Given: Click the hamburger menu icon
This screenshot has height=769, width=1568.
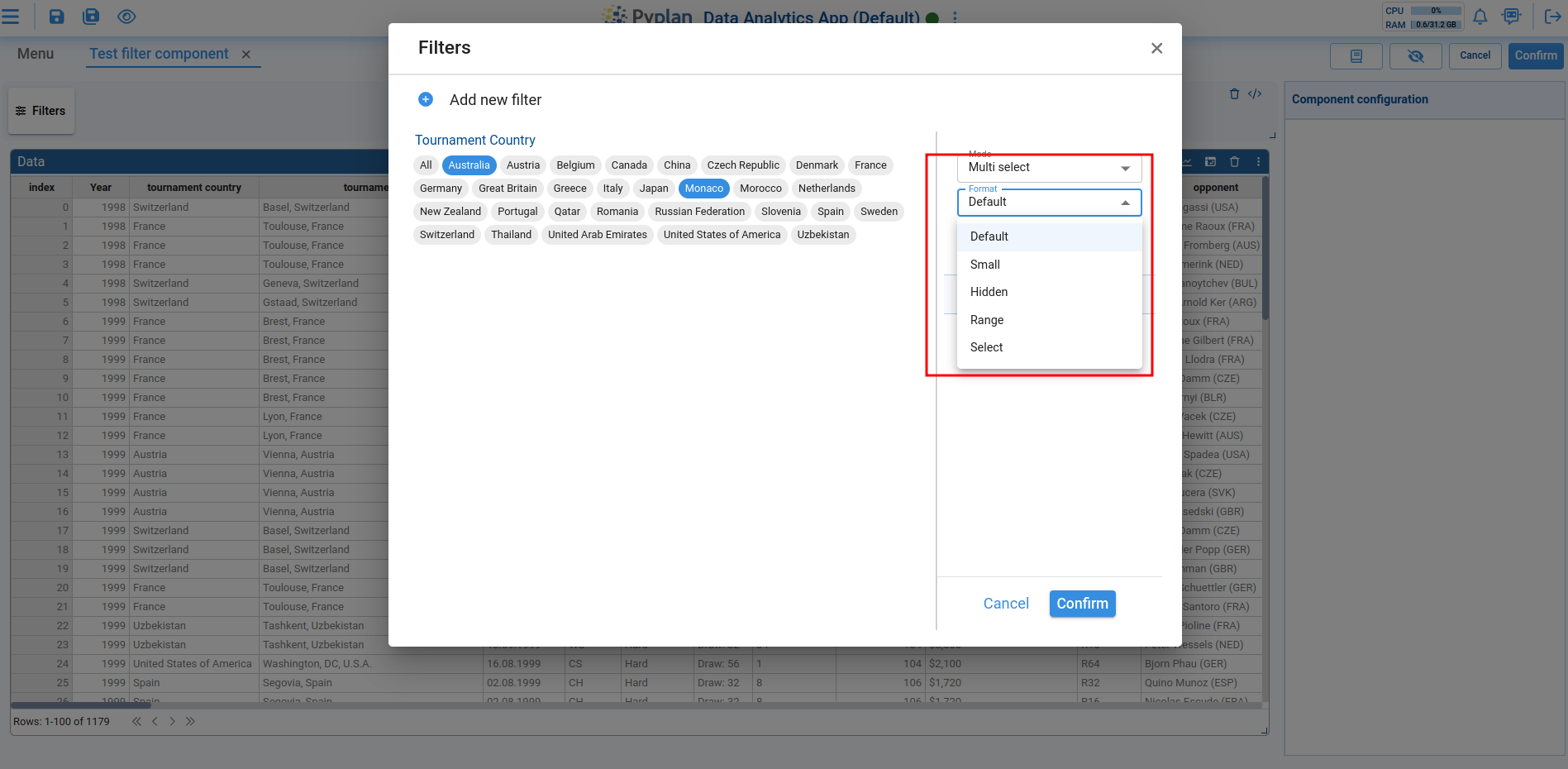Looking at the screenshot, I should pyautogui.click(x=11, y=17).
